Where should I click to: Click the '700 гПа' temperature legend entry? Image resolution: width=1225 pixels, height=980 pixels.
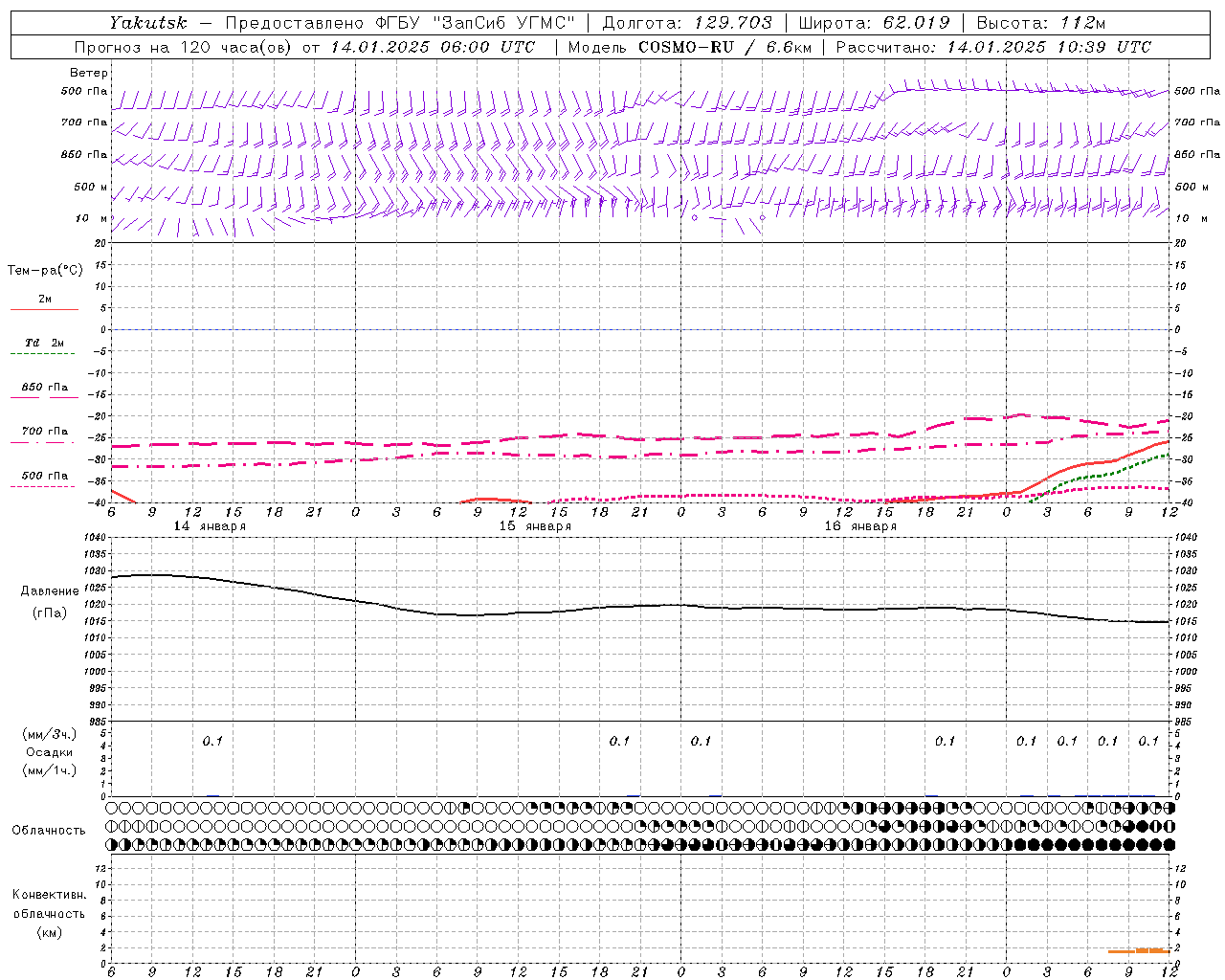pyautogui.click(x=45, y=432)
